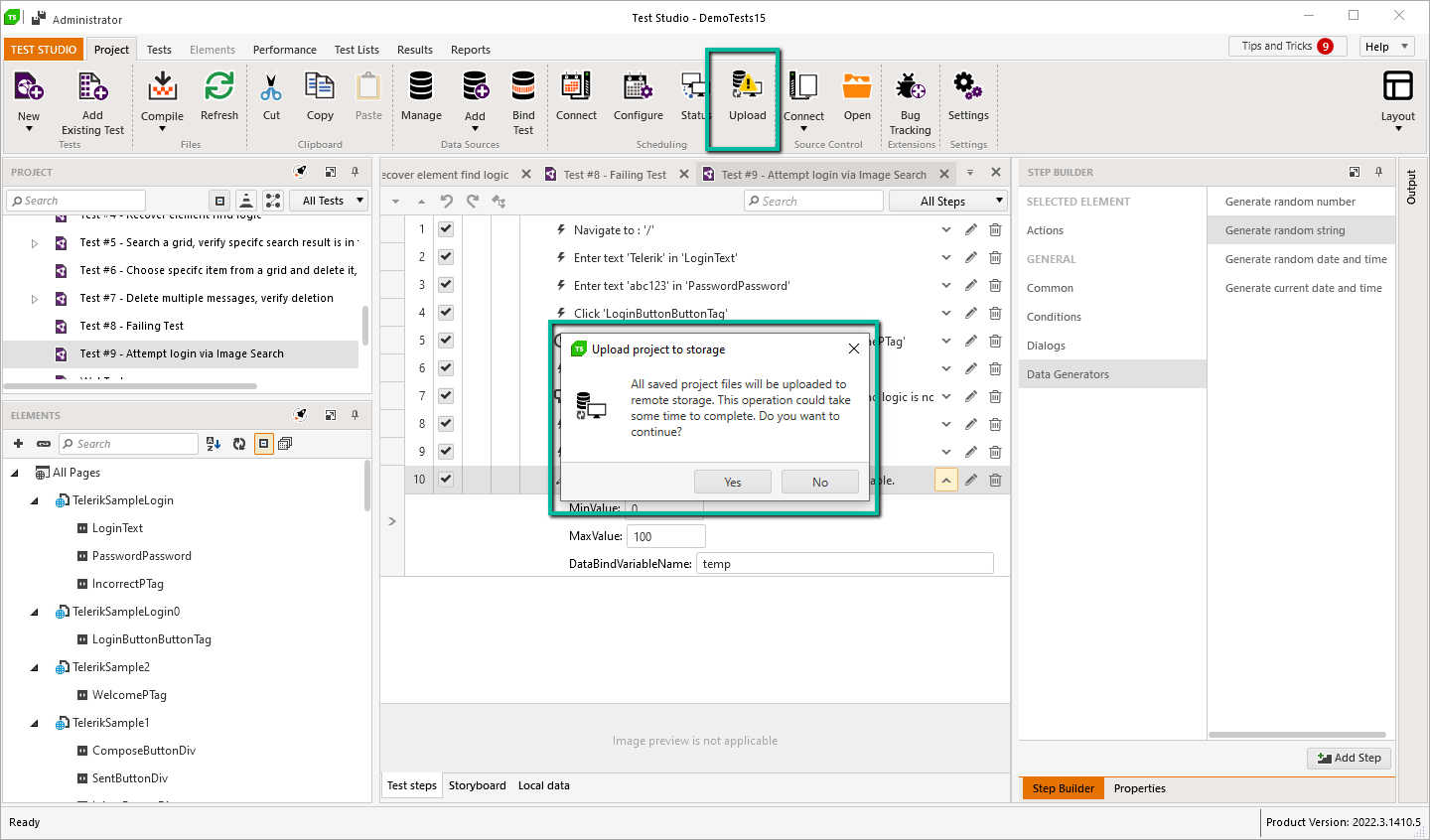Open the Tests ribbon tab

click(159, 50)
